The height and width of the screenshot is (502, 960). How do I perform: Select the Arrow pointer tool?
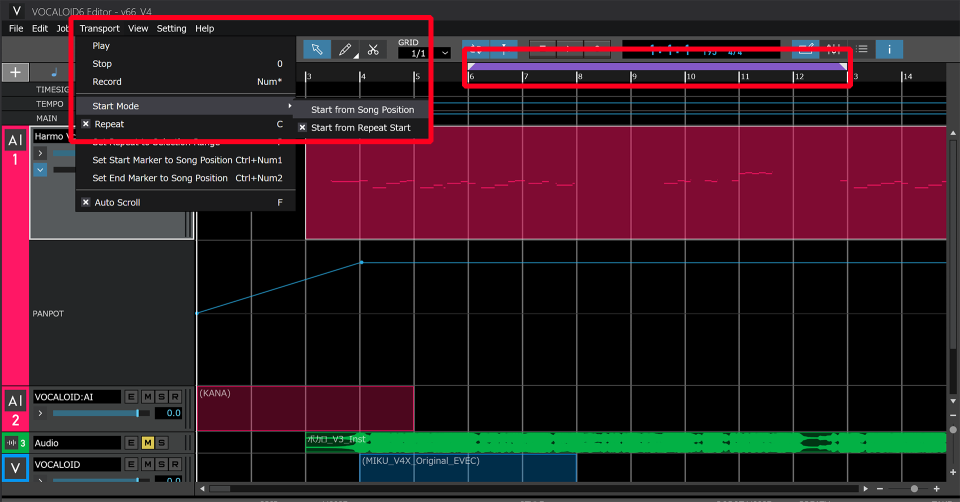[x=317, y=50]
